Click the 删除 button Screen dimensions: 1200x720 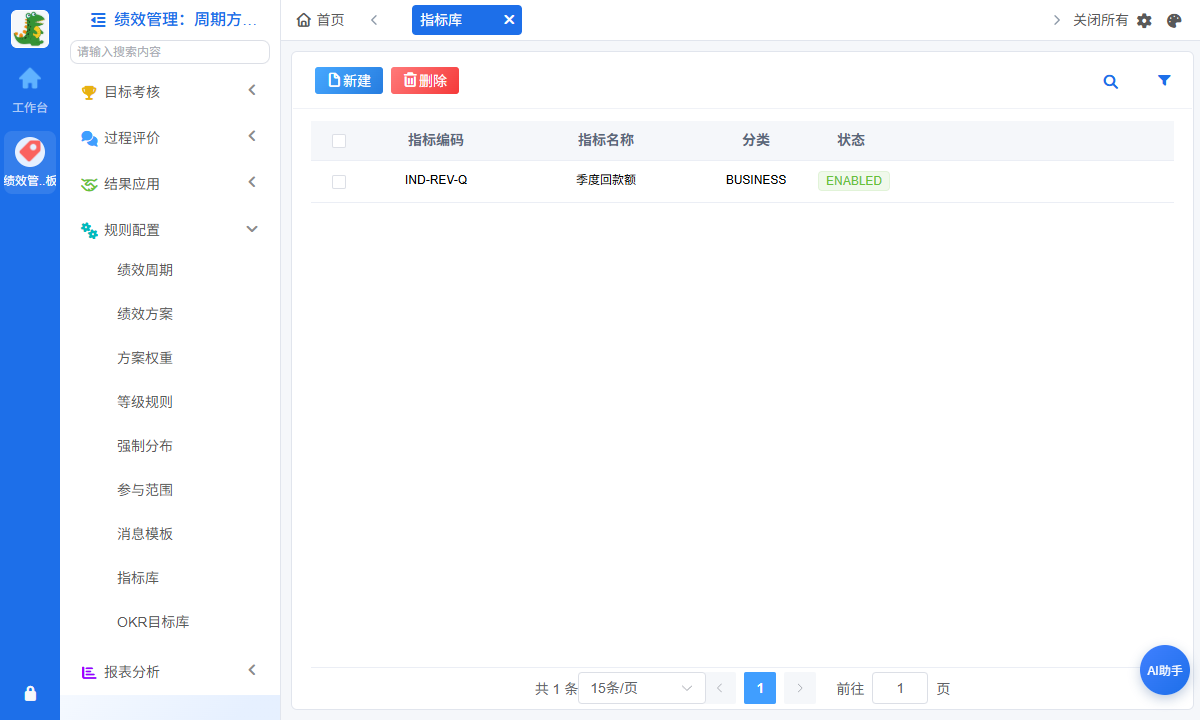[x=425, y=81]
